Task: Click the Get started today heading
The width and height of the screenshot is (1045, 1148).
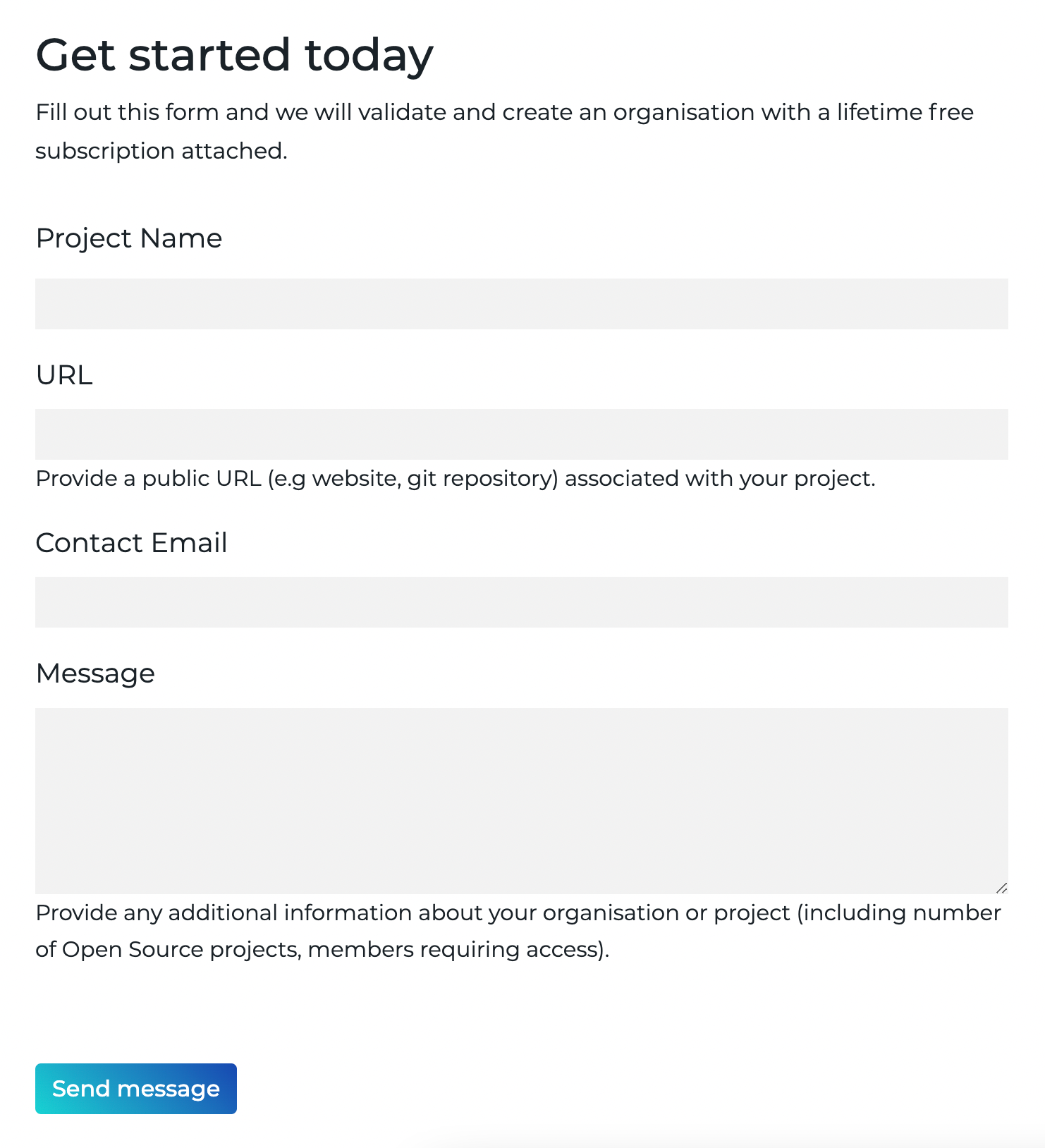Action: pos(236,54)
